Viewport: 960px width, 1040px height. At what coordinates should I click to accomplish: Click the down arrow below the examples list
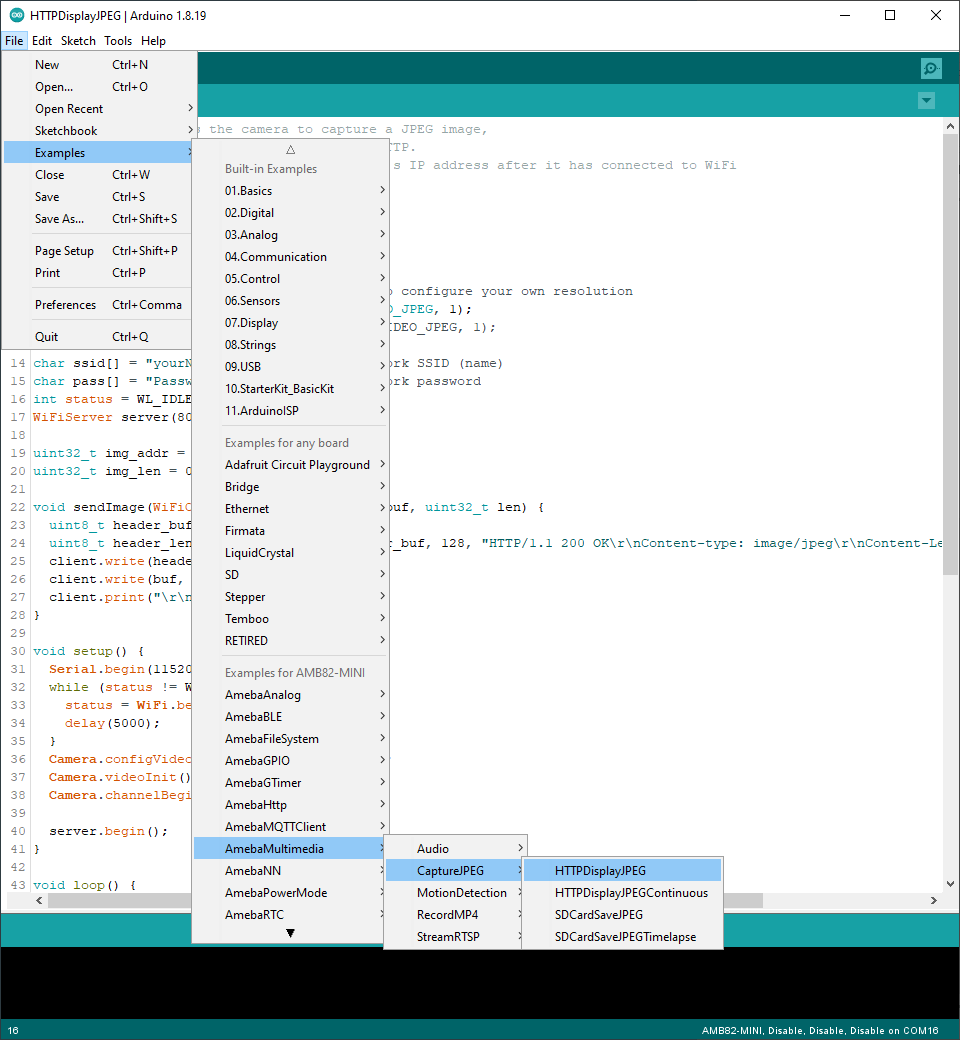(x=291, y=933)
